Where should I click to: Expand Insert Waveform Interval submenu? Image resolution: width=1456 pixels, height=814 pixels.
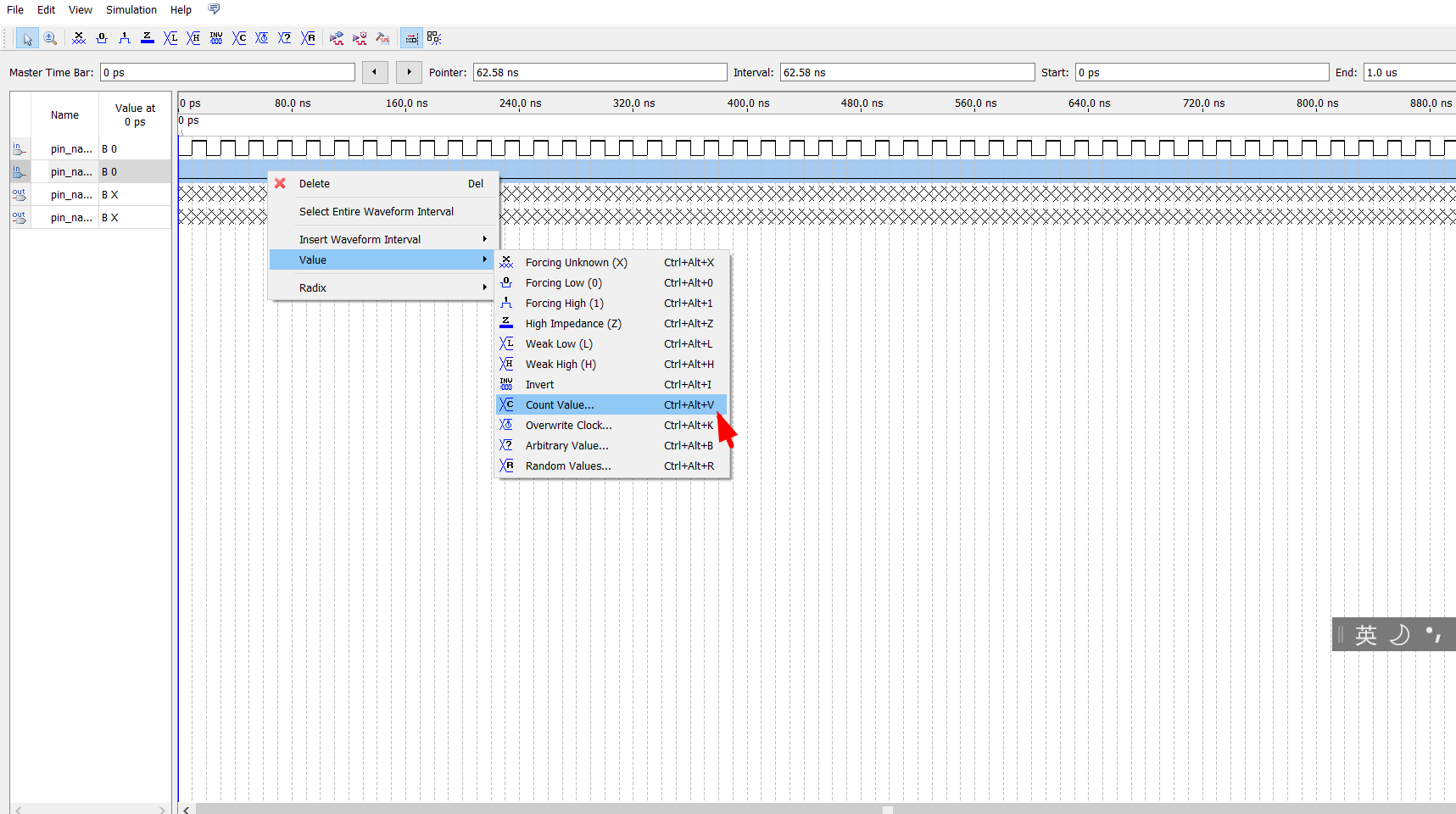coord(382,239)
